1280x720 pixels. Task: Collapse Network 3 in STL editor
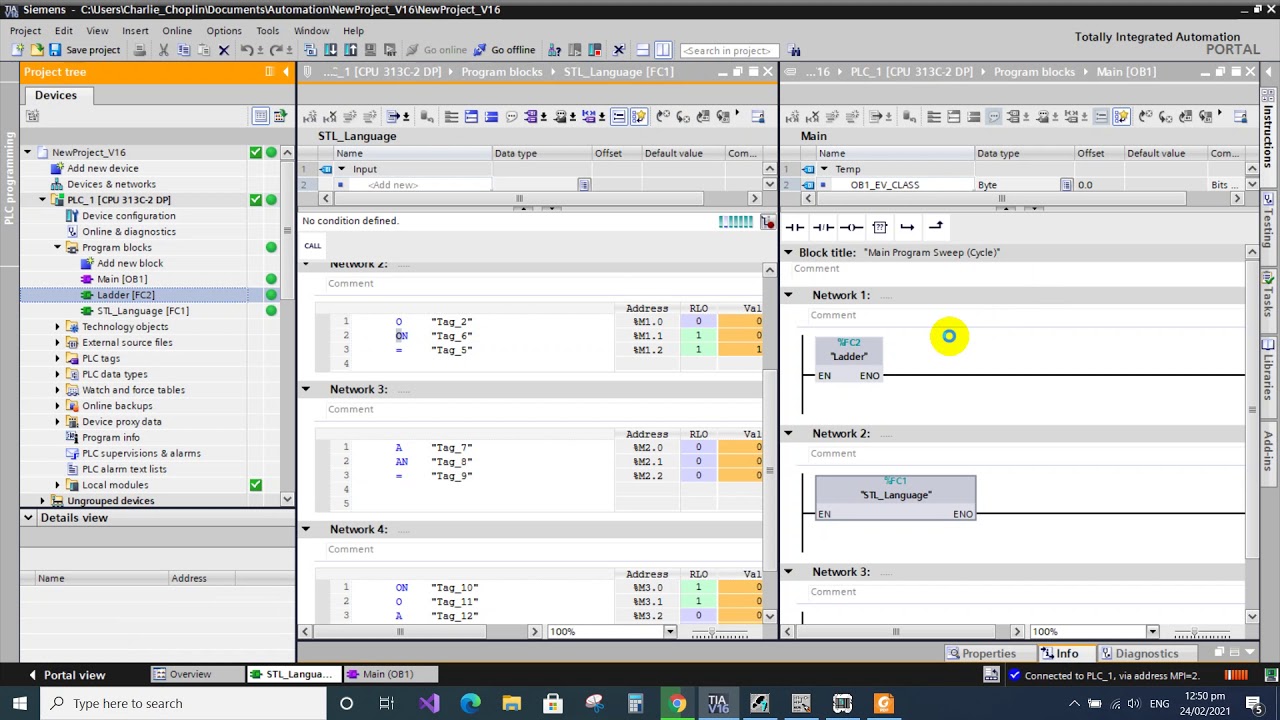click(306, 389)
